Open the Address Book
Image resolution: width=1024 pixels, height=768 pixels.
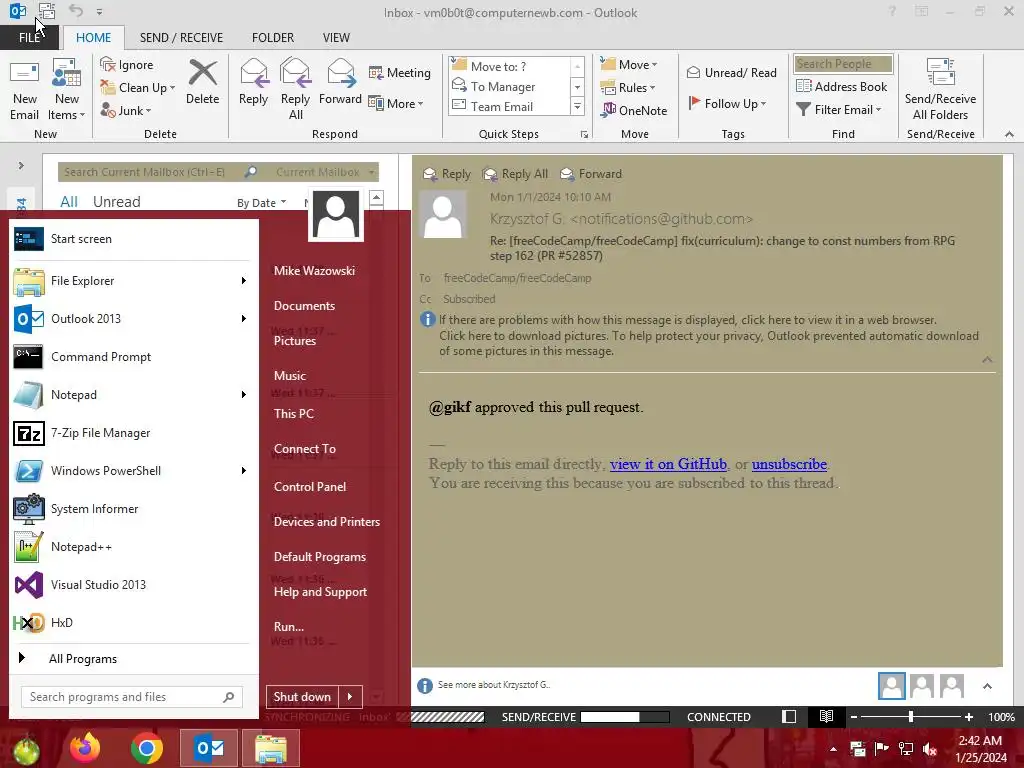click(x=842, y=86)
